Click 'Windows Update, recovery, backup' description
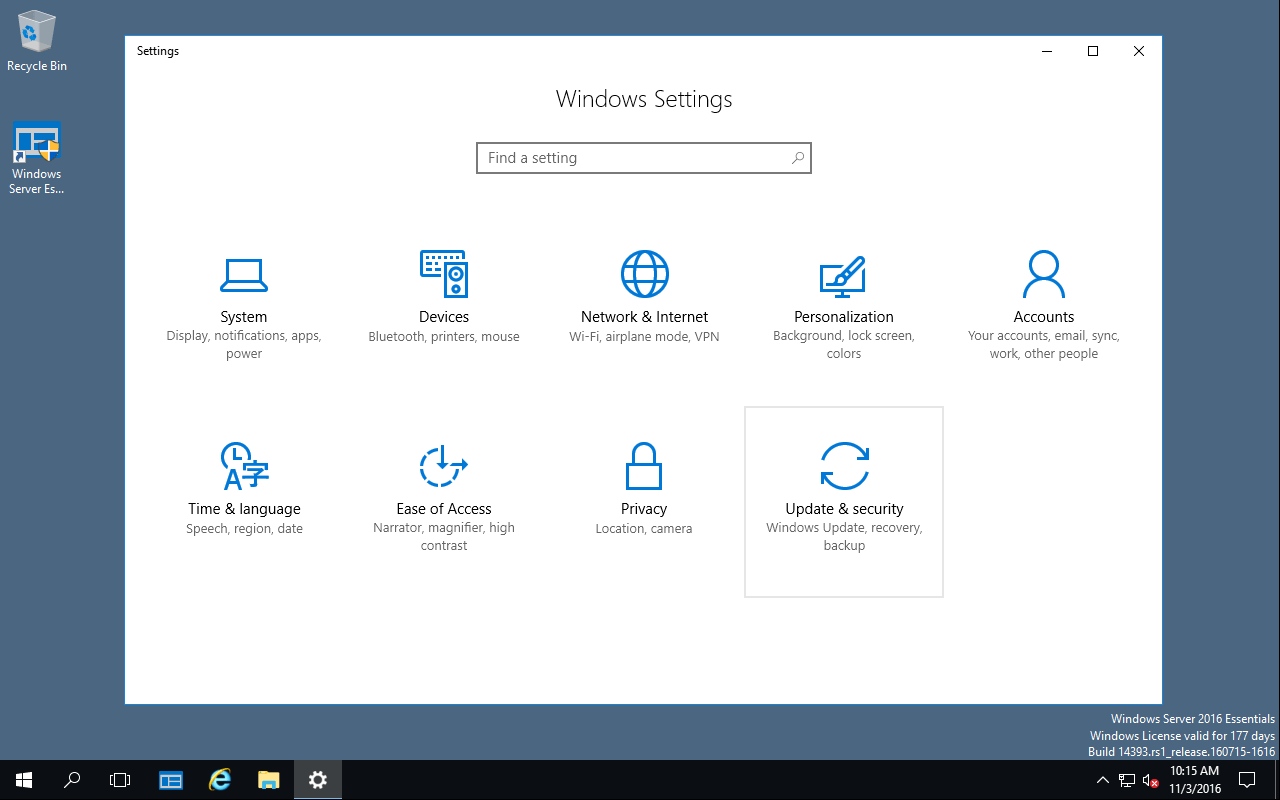This screenshot has height=800, width=1280. [844, 537]
